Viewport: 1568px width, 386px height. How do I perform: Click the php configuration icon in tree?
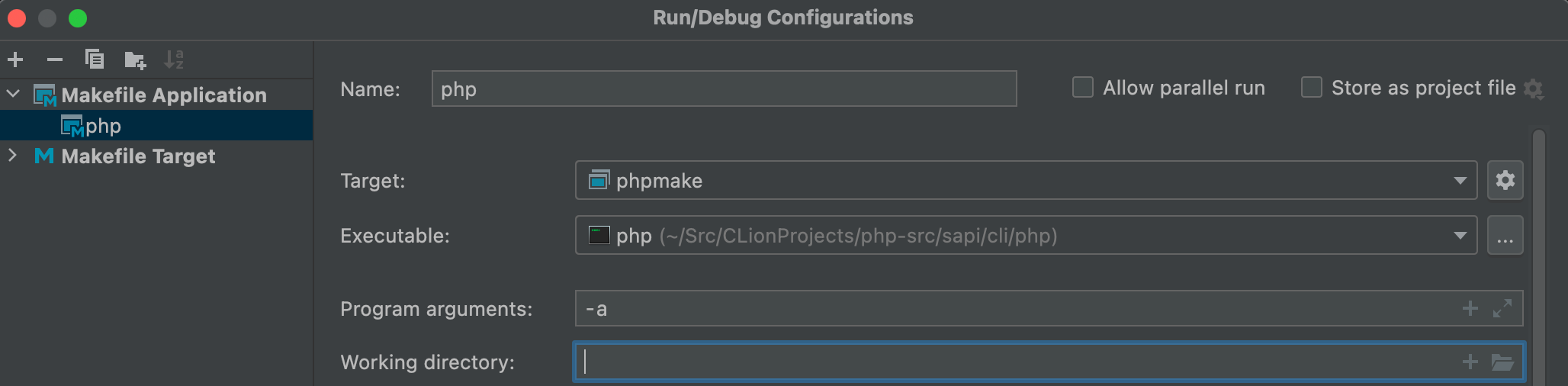click(x=72, y=126)
